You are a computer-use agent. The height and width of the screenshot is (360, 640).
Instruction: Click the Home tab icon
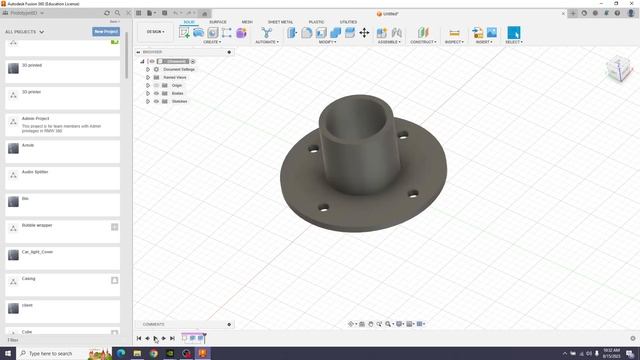[x=204, y=13]
